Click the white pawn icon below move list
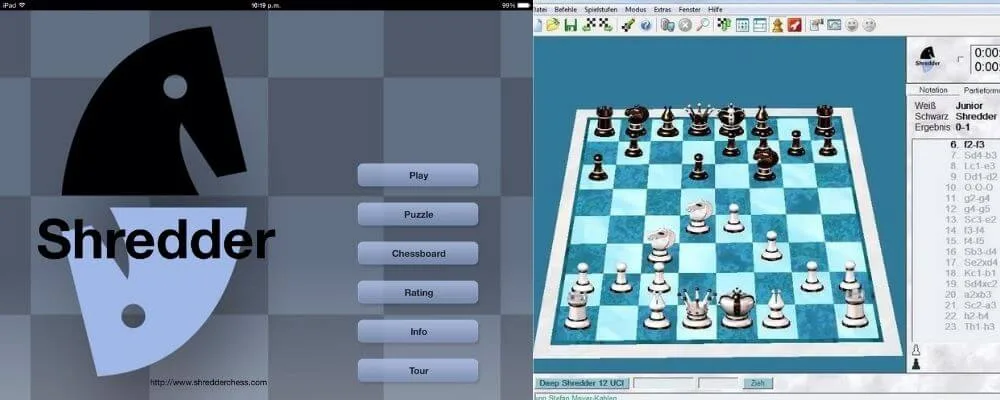This screenshot has width=1000, height=400. [916, 350]
